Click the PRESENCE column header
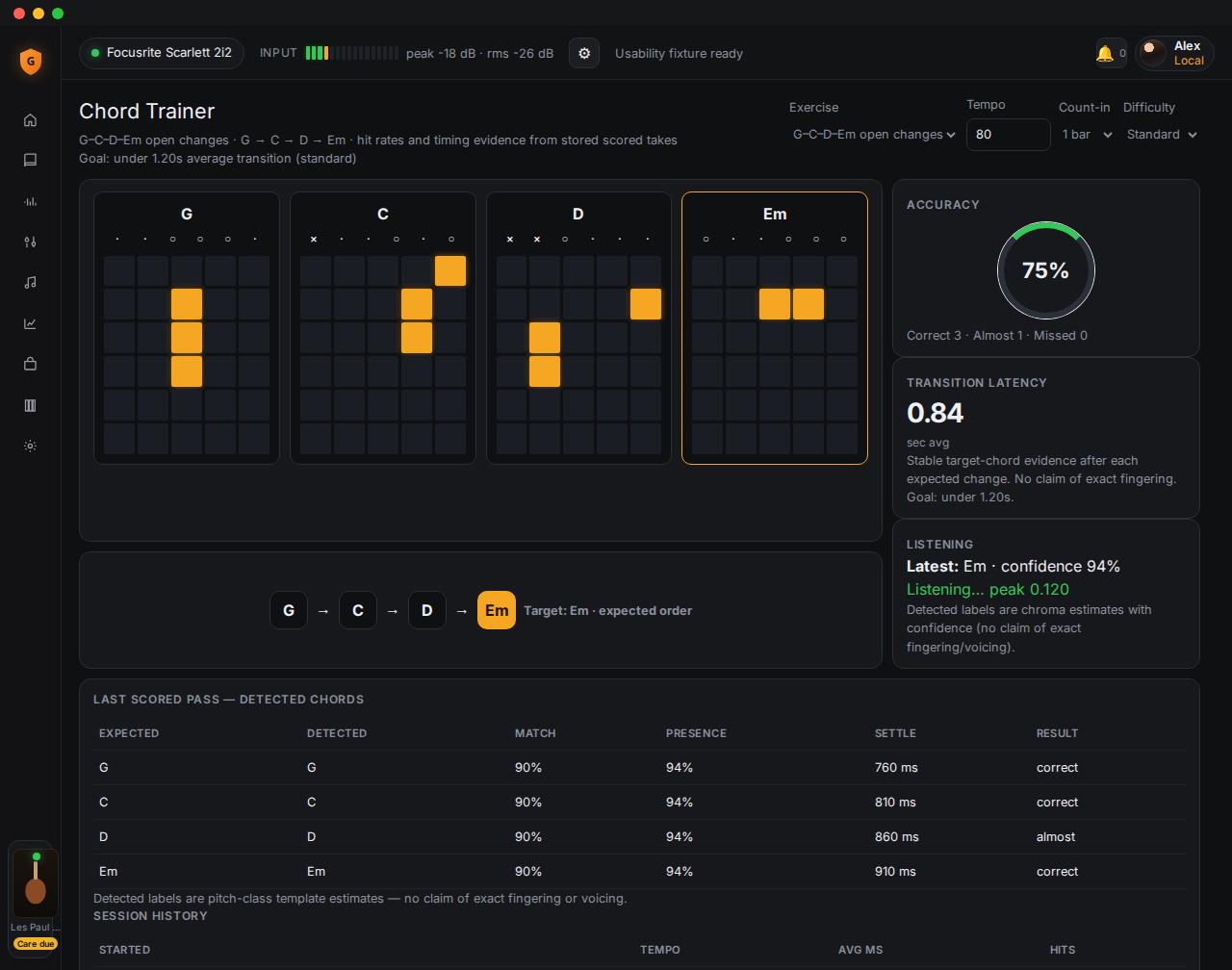Image resolution: width=1232 pixels, height=970 pixels. click(x=696, y=733)
